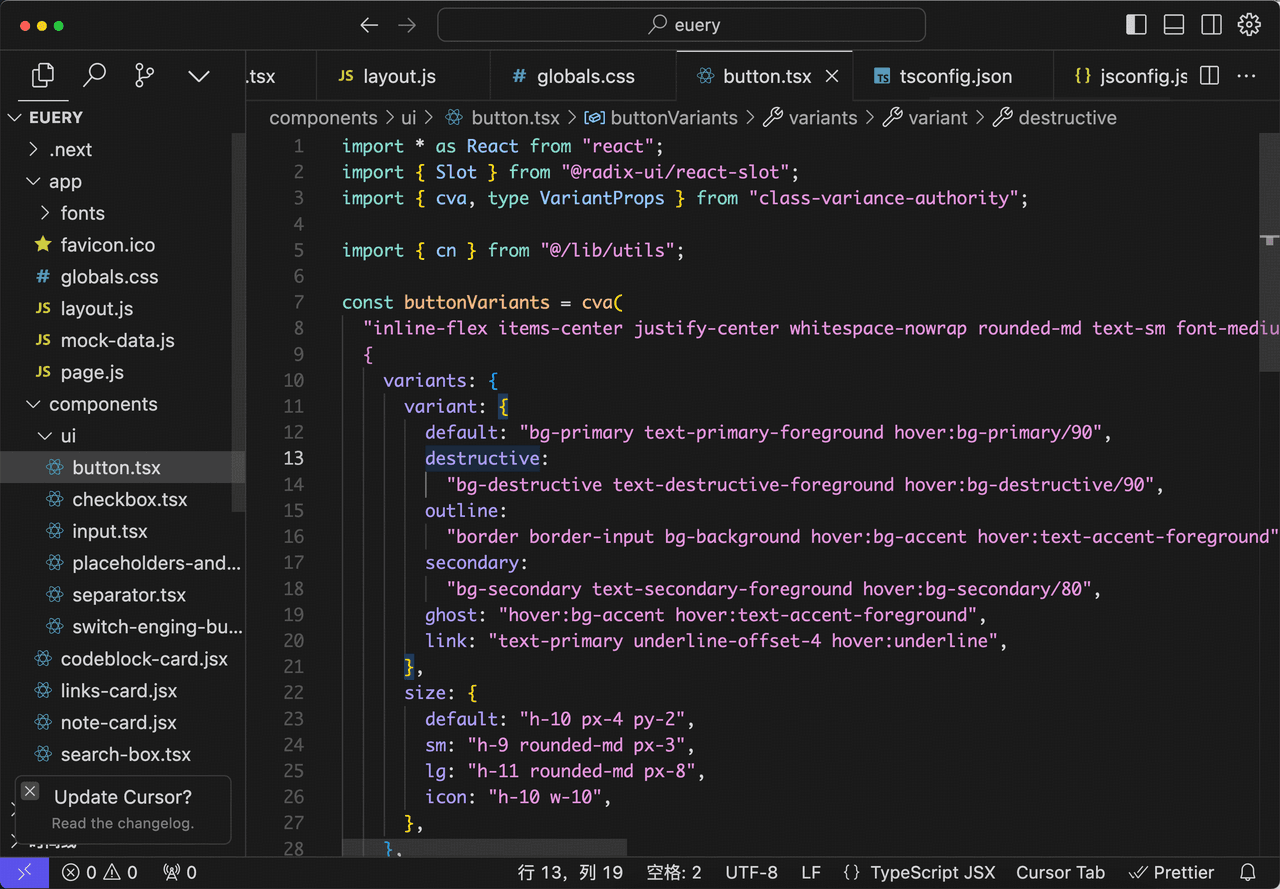This screenshot has height=889, width=1280.
Task: Go back with the left arrow
Action: point(369,25)
